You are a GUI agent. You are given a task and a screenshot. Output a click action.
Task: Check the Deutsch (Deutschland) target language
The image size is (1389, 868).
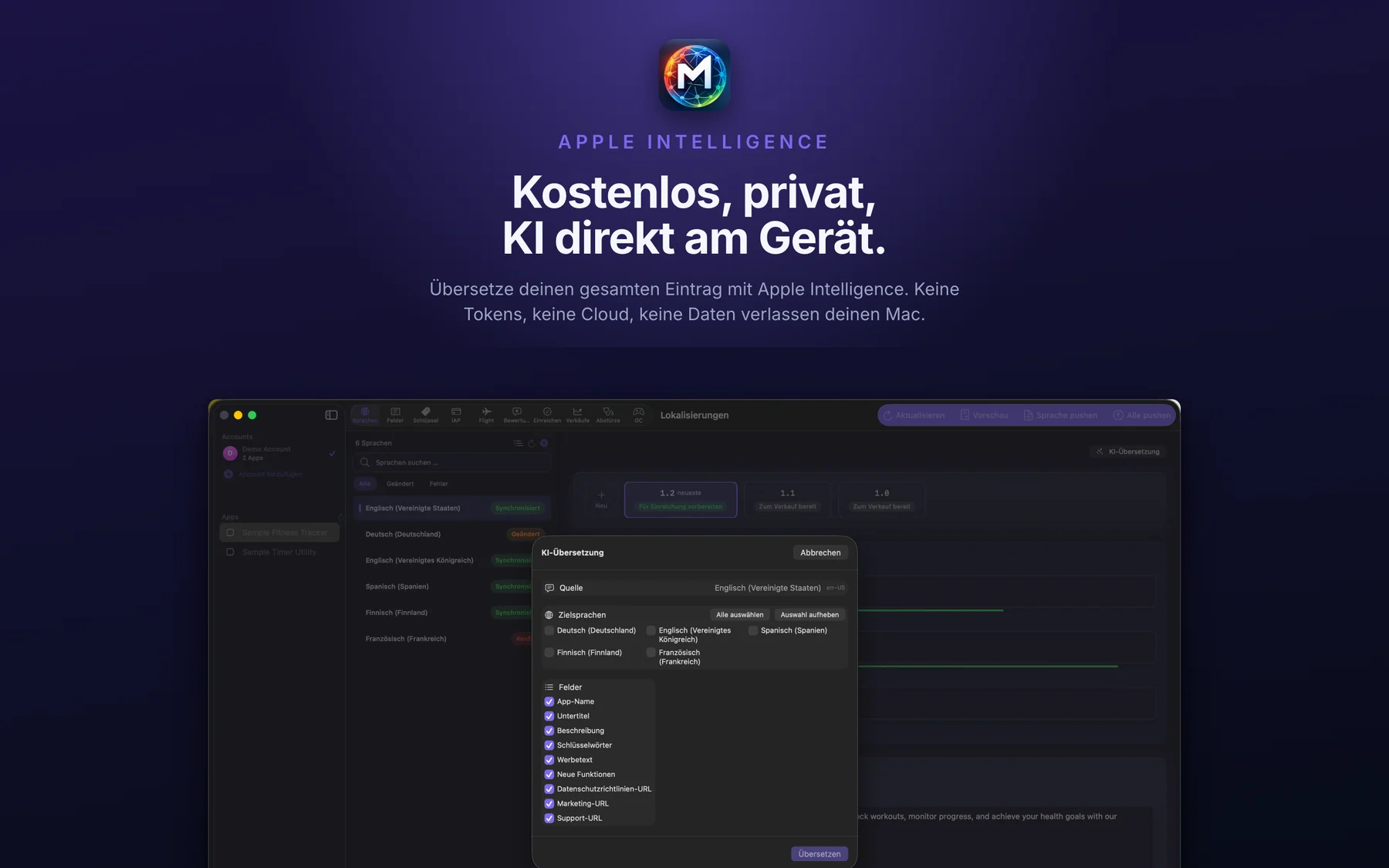pos(549,630)
